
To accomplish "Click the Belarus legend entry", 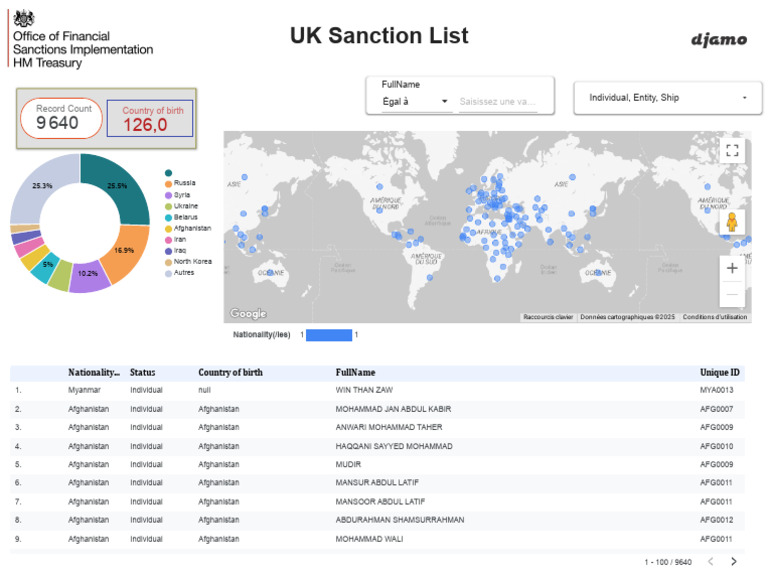I will click(181, 217).
